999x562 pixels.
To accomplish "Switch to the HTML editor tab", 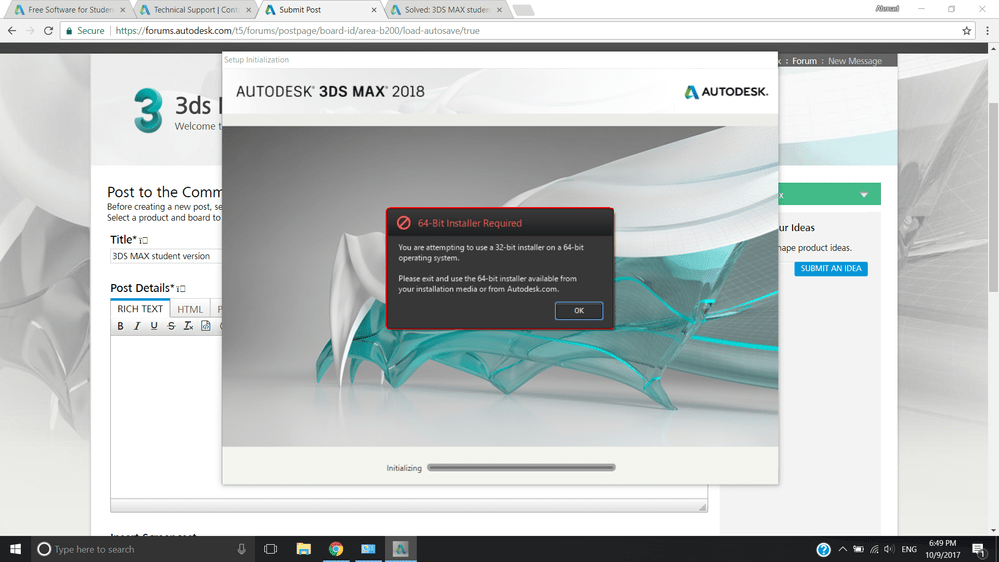I will pos(190,309).
